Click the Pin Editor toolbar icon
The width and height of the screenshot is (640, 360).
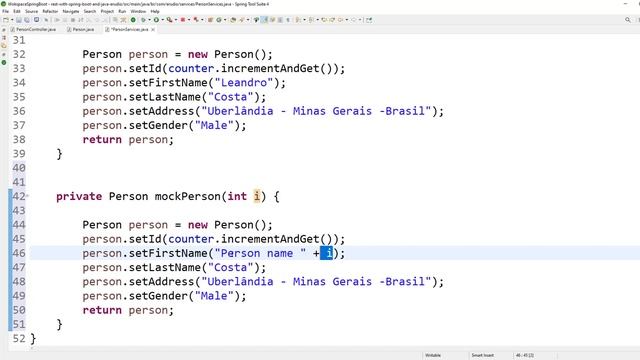[x=369, y=20]
